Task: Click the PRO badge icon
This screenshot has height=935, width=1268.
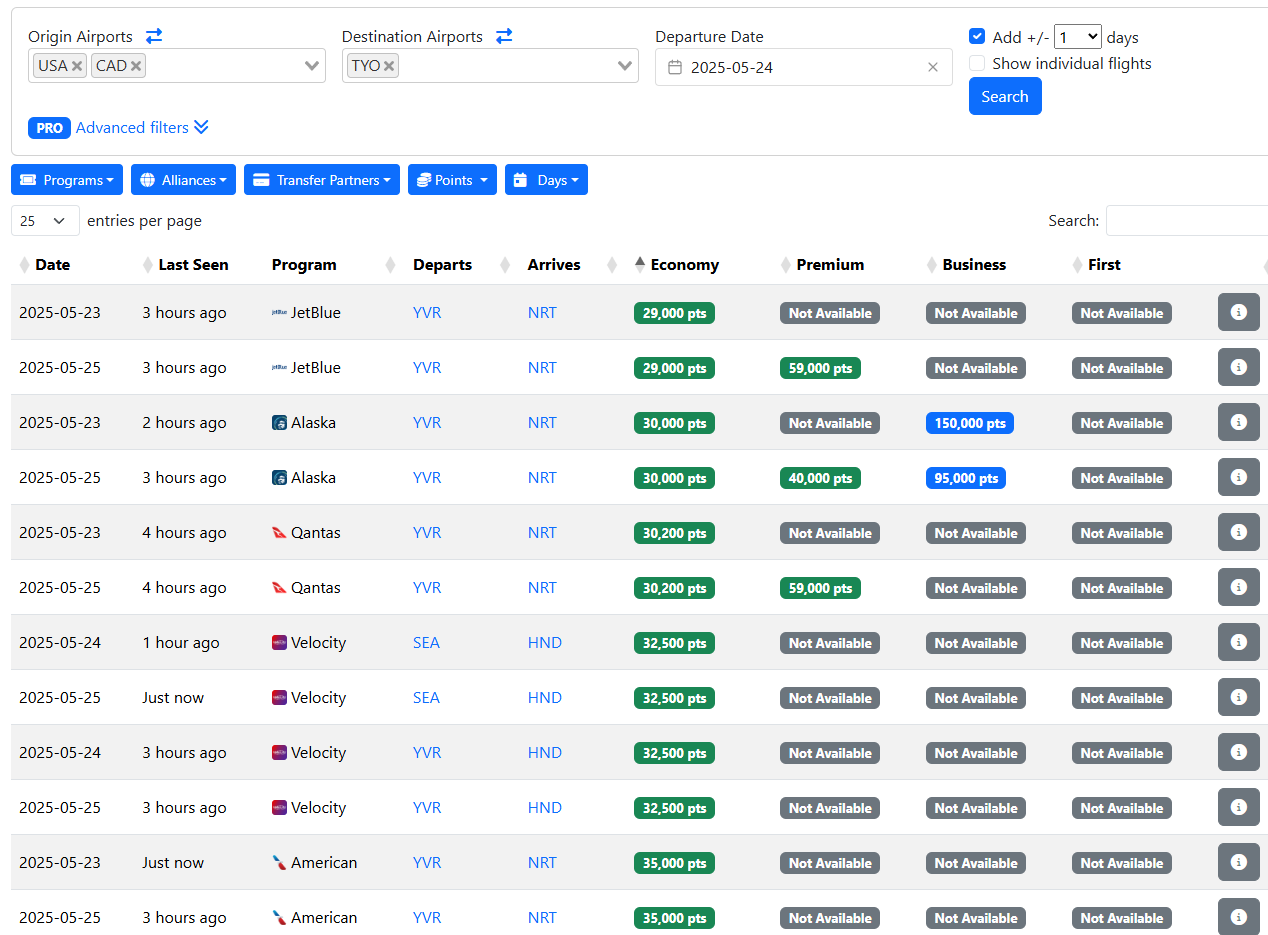Action: click(x=49, y=128)
